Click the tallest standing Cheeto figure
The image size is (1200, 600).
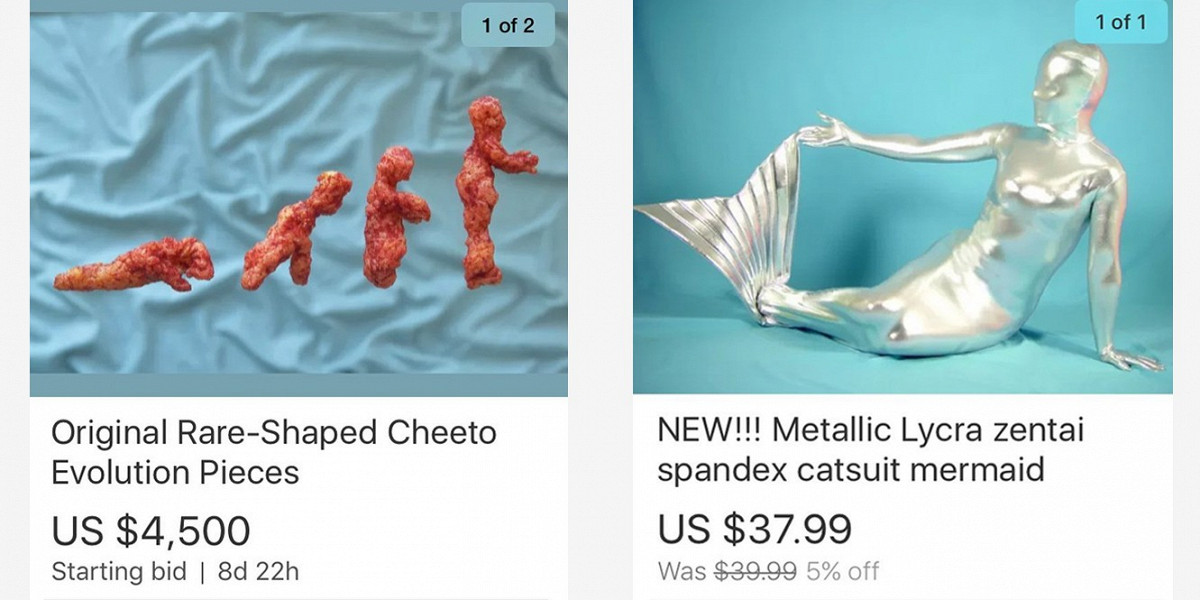[x=491, y=190]
